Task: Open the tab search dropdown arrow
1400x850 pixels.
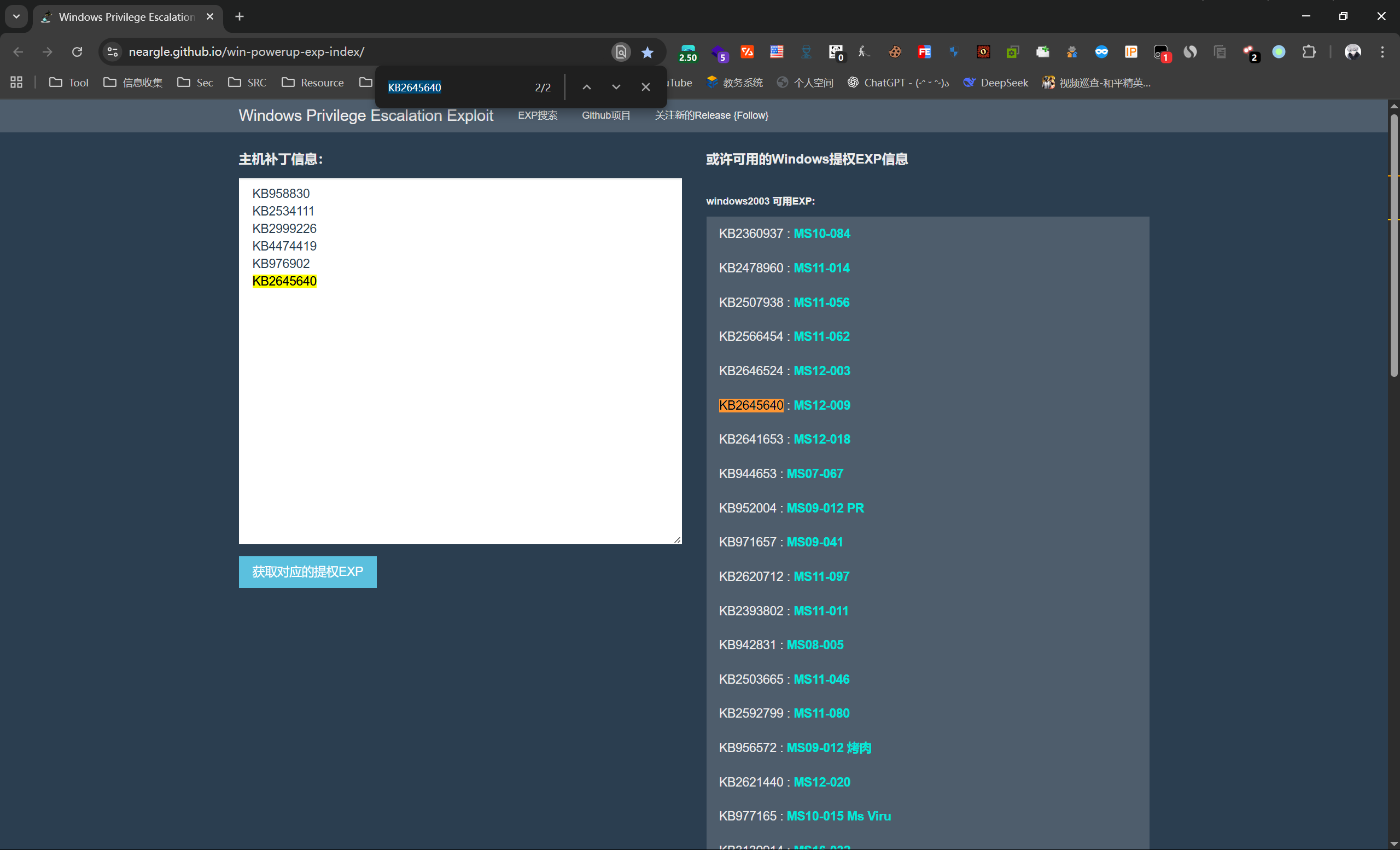Action: [x=16, y=16]
